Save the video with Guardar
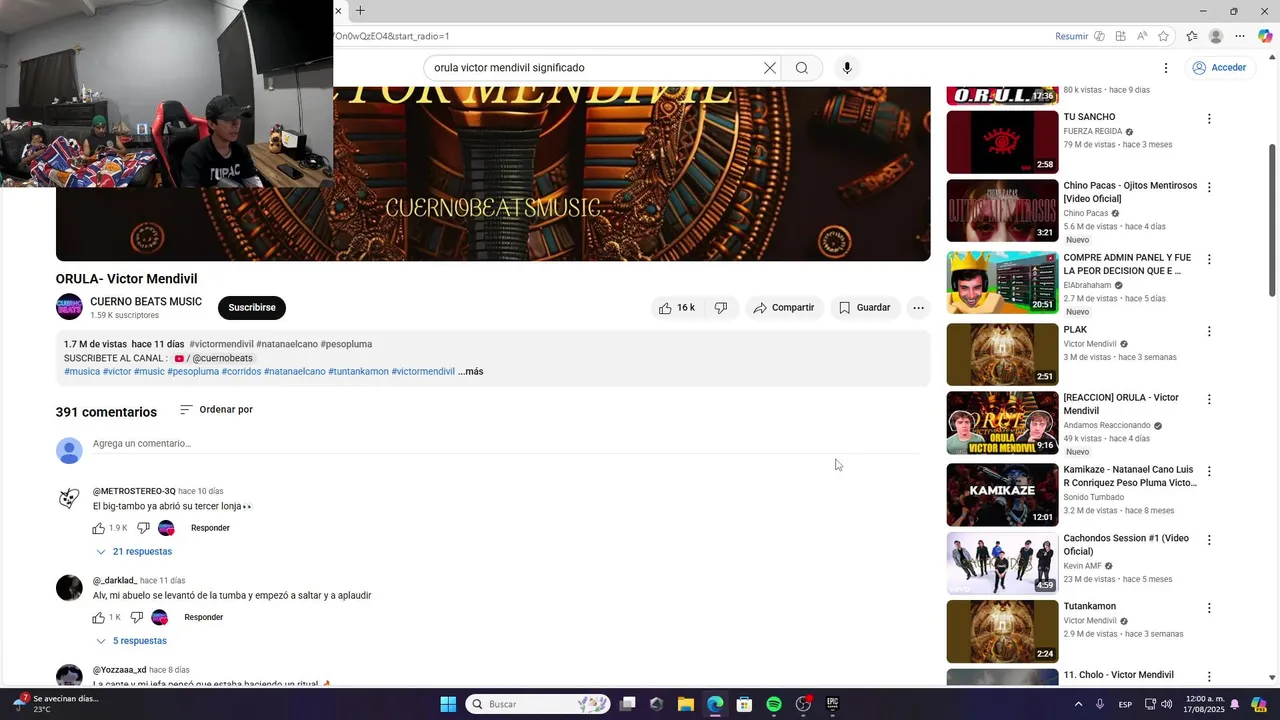The image size is (1280, 720). tap(864, 308)
